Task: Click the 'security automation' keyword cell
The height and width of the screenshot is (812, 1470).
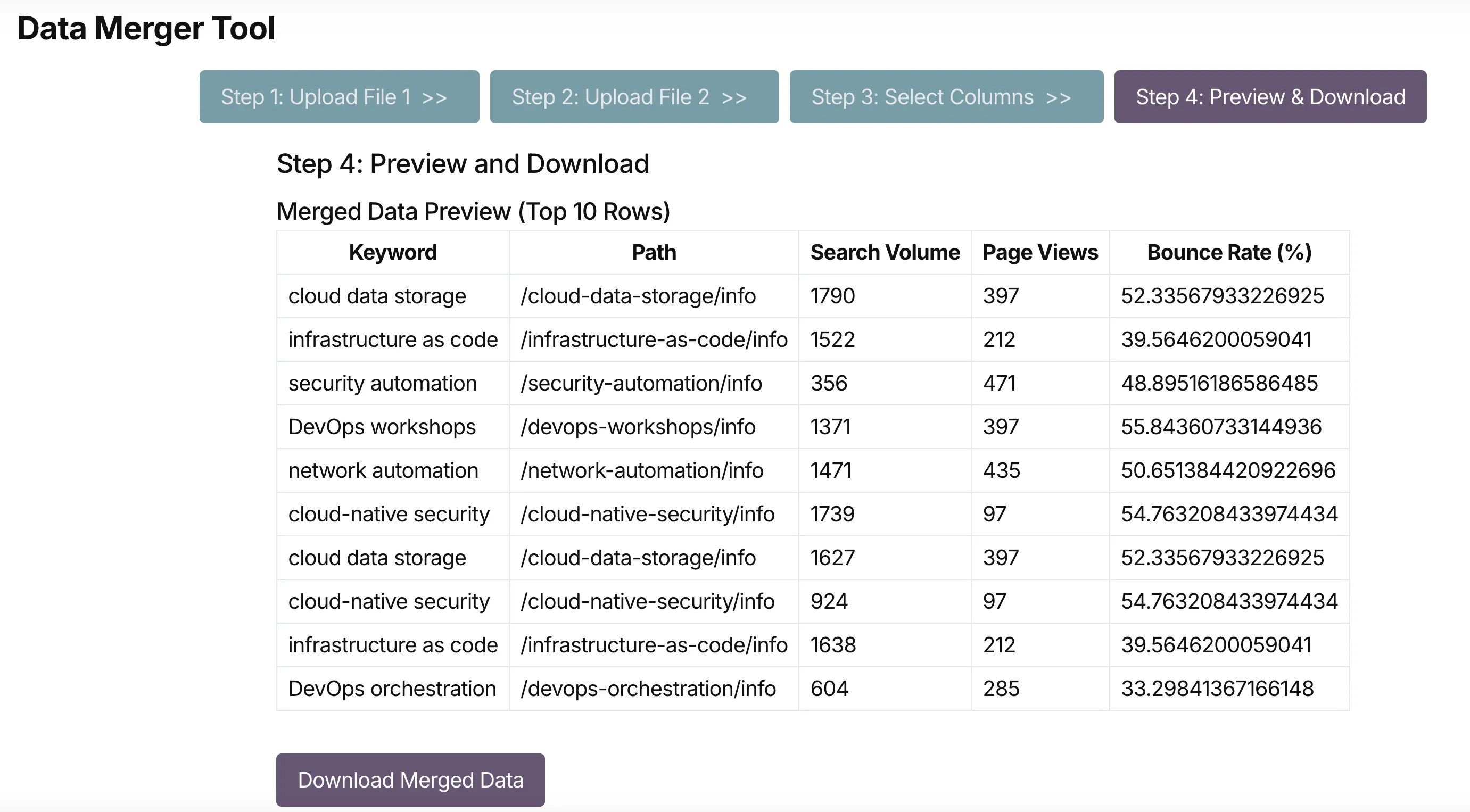Action: (393, 384)
